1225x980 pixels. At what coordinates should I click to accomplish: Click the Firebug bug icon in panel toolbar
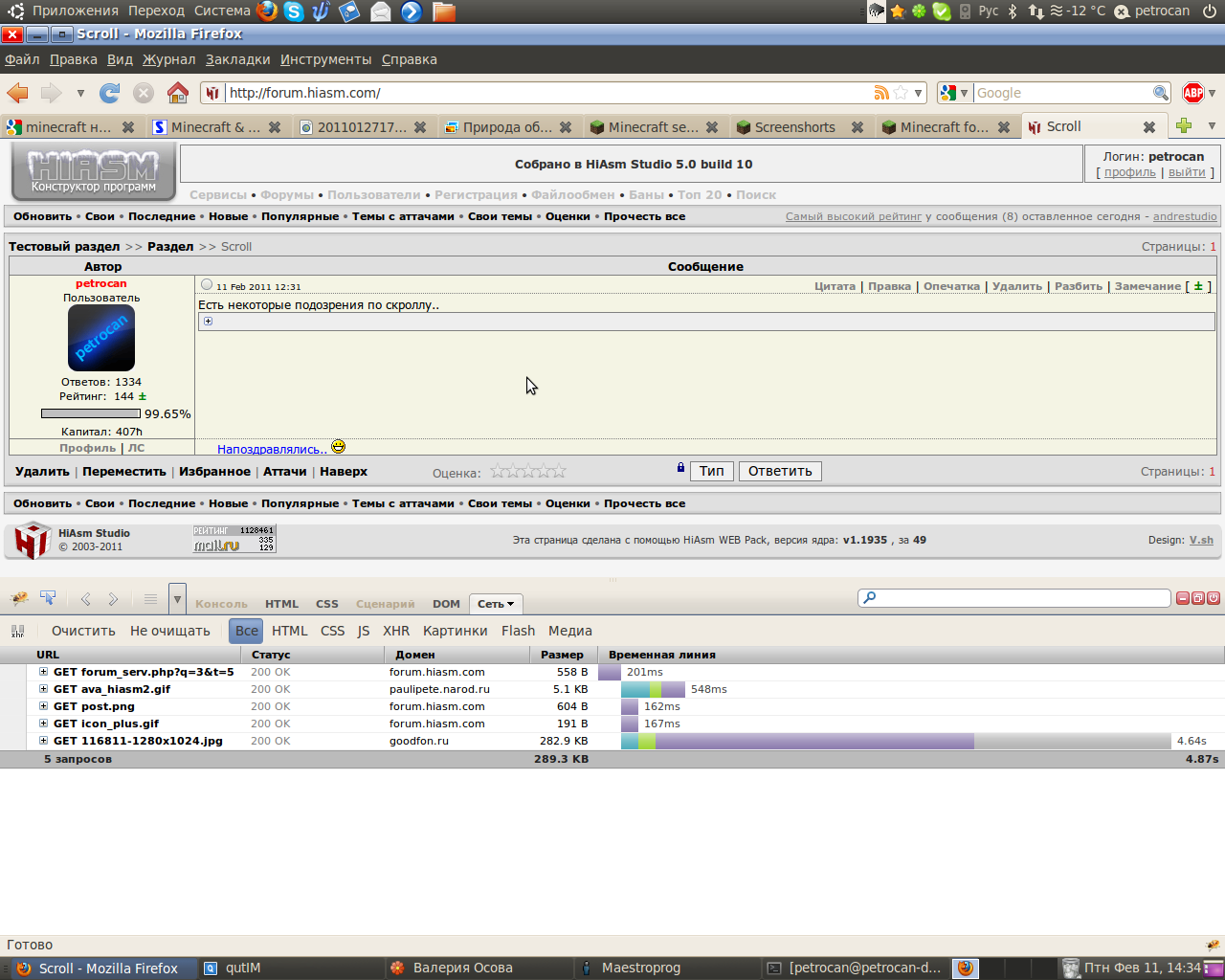pos(19,599)
